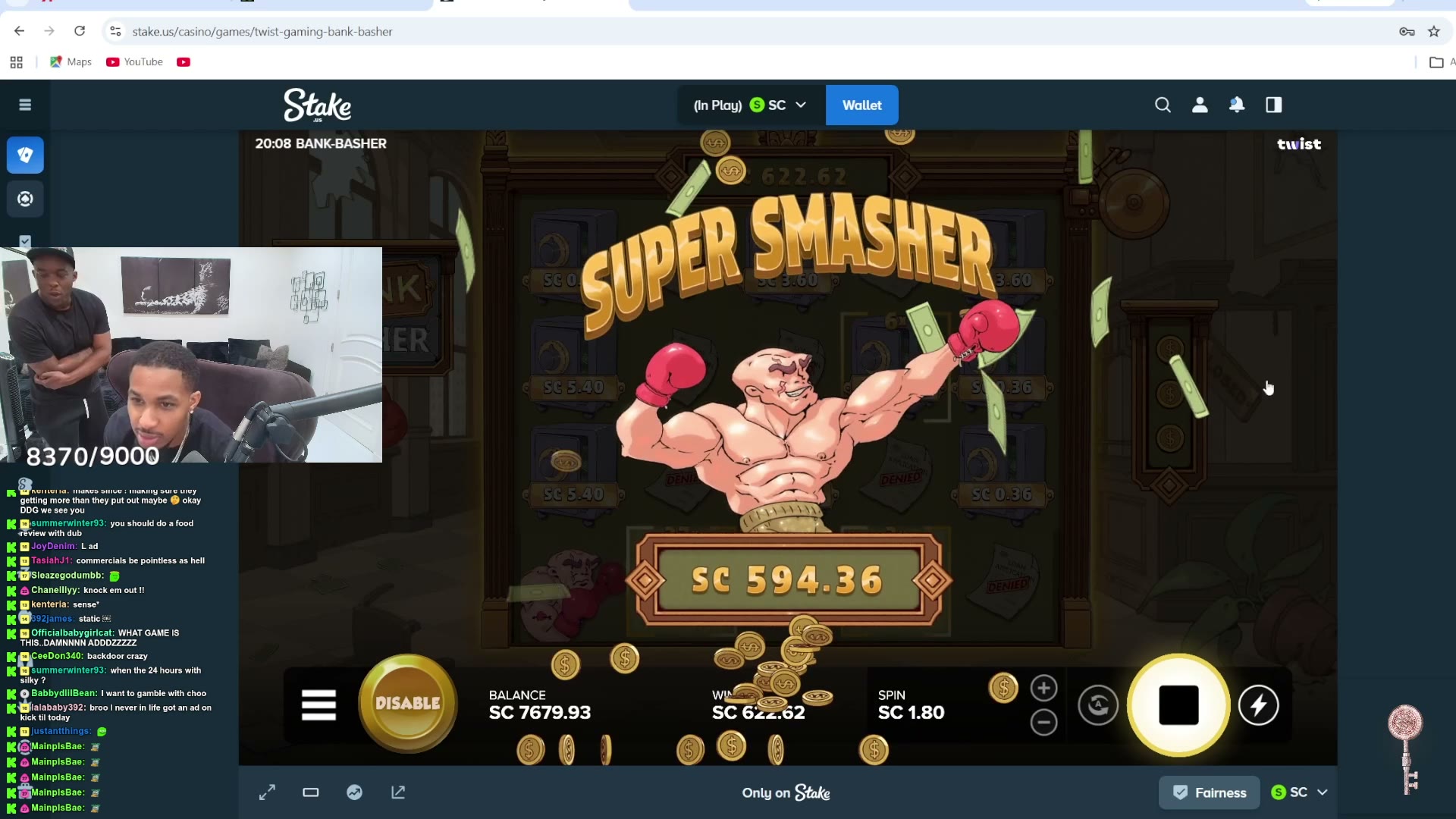1456x819 pixels.
Task: Click the Only on Stake label
Action: pos(786,792)
